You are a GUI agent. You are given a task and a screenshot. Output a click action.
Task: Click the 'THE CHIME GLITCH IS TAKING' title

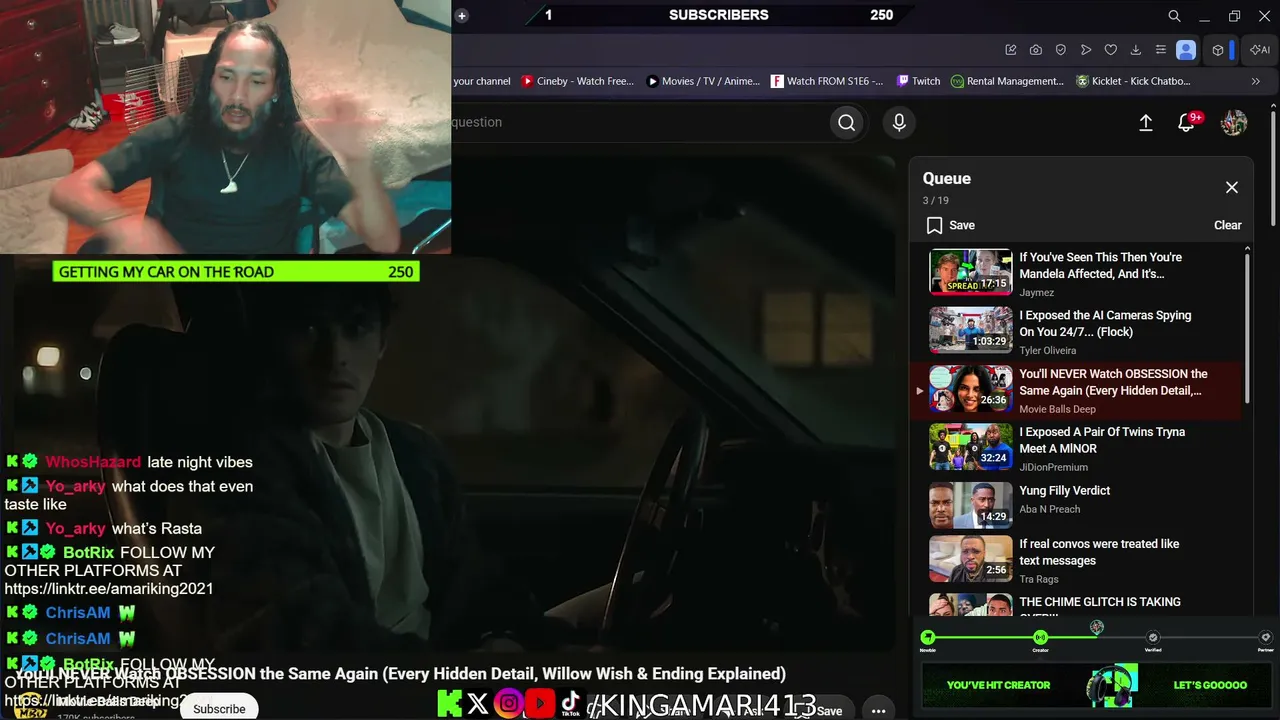[1100, 602]
